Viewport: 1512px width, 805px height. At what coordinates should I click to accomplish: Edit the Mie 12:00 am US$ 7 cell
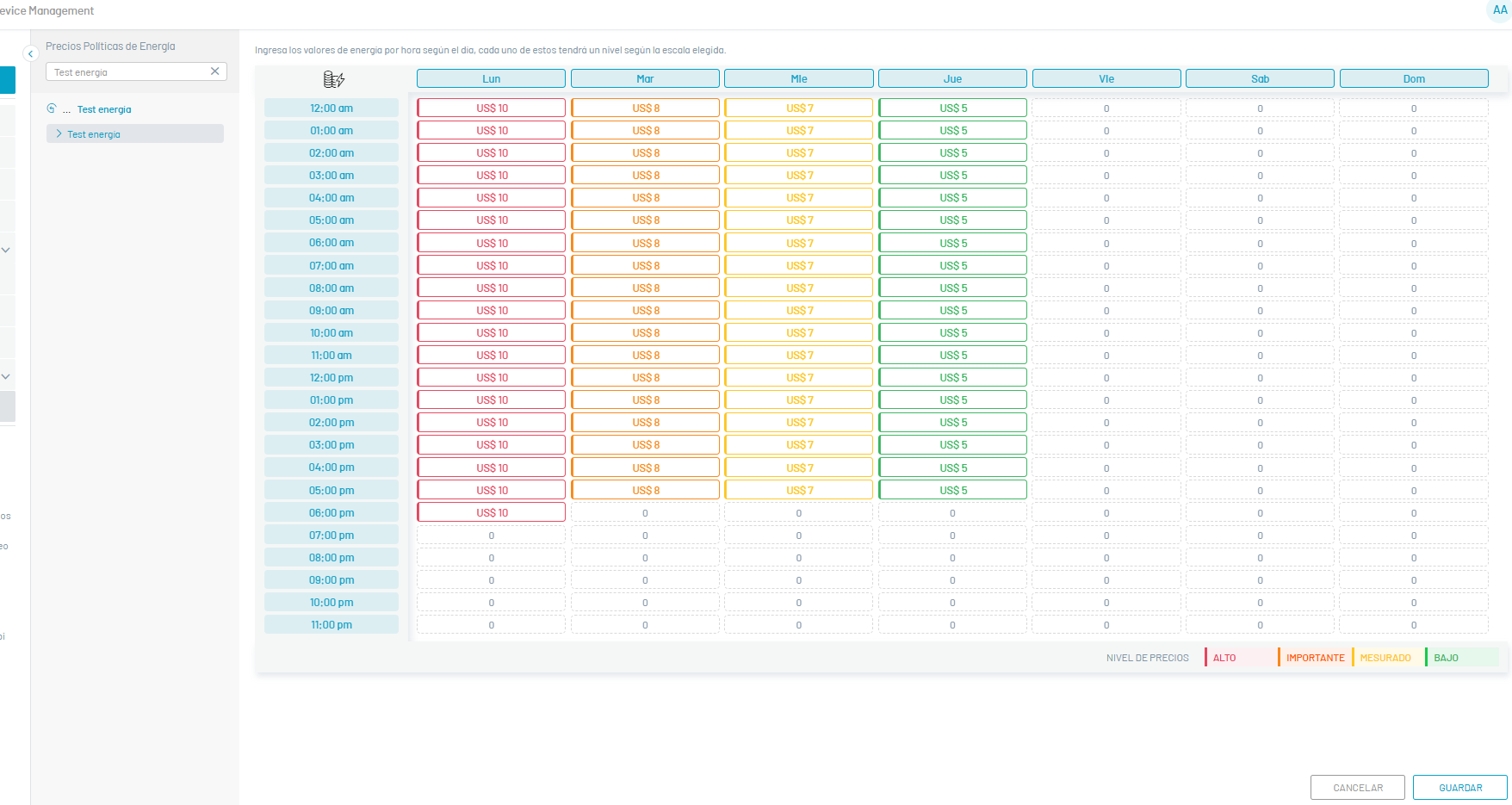coord(799,108)
